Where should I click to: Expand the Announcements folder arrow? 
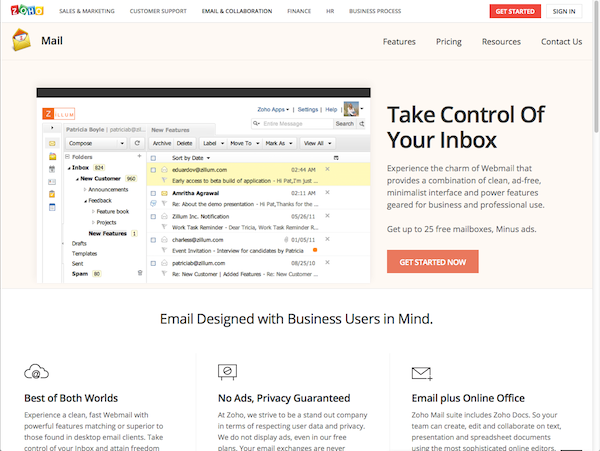[x=85, y=190]
